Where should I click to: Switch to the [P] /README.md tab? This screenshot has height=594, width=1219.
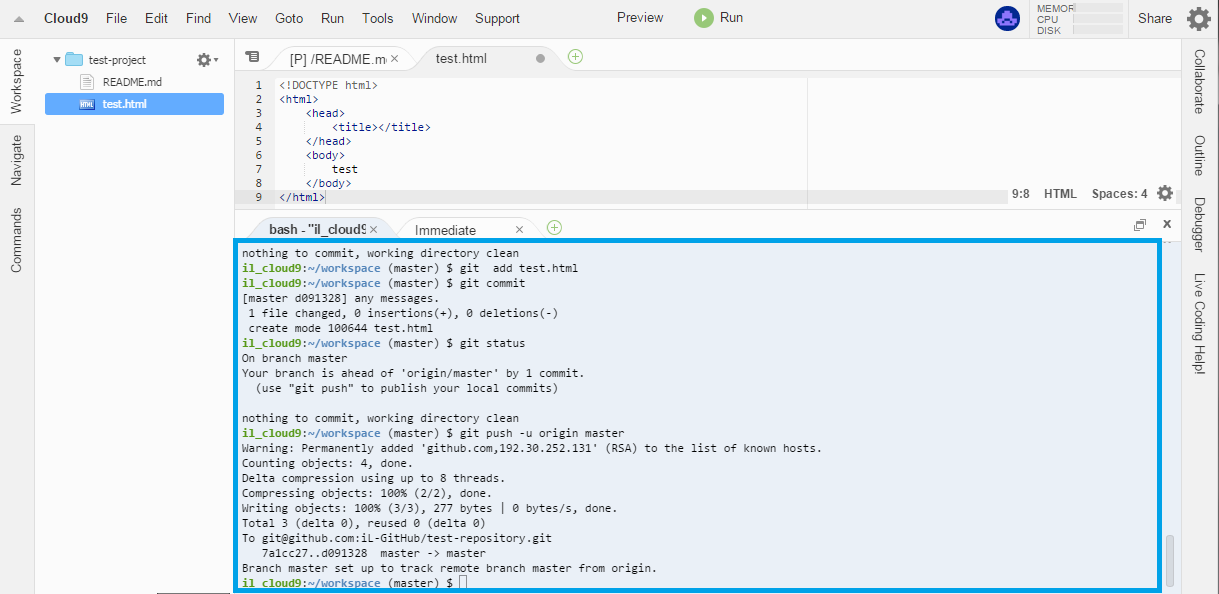[x=336, y=59]
